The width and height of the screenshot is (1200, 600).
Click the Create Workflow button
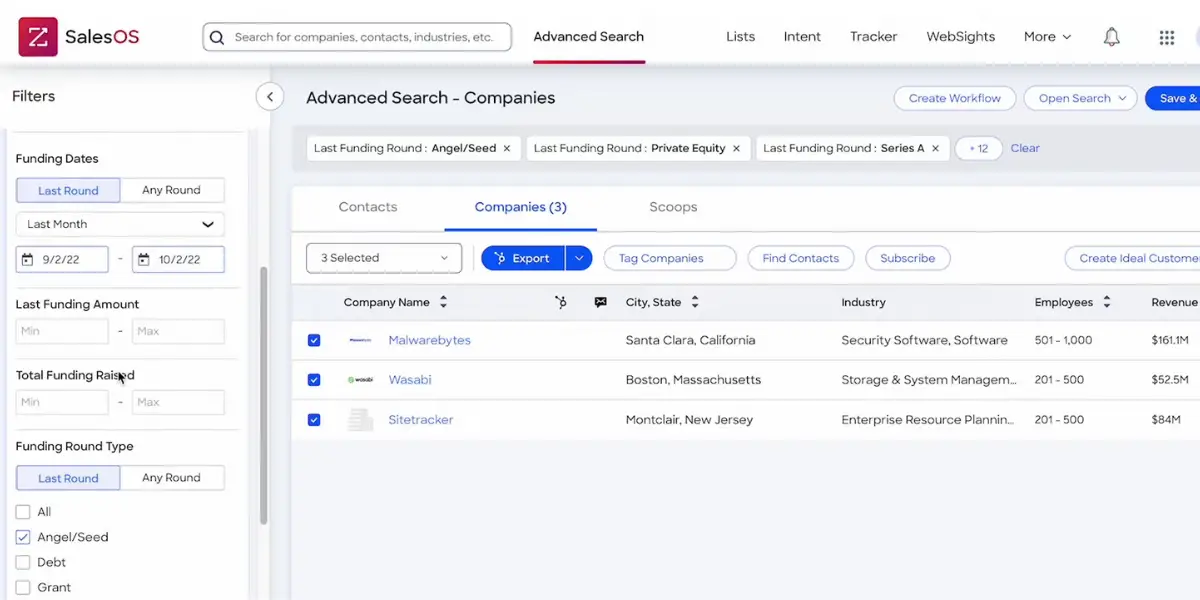(955, 98)
